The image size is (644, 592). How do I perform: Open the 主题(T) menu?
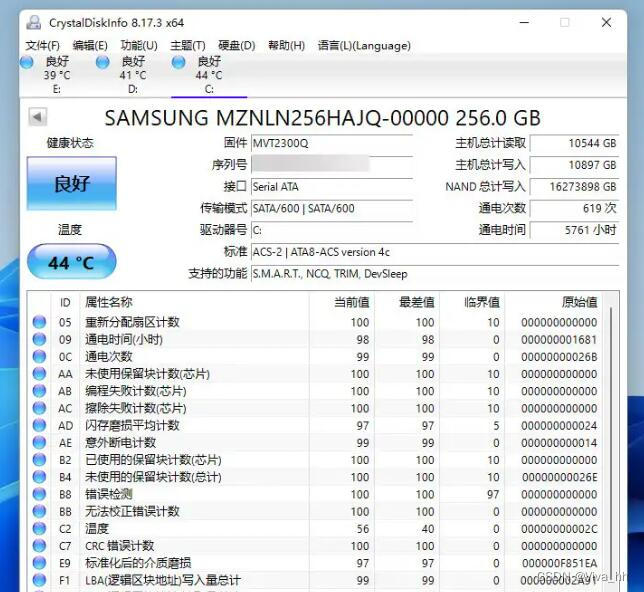pyautogui.click(x=188, y=45)
